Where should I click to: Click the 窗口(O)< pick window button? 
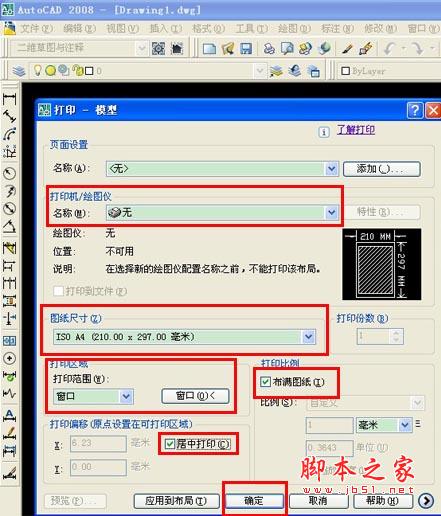195,396
